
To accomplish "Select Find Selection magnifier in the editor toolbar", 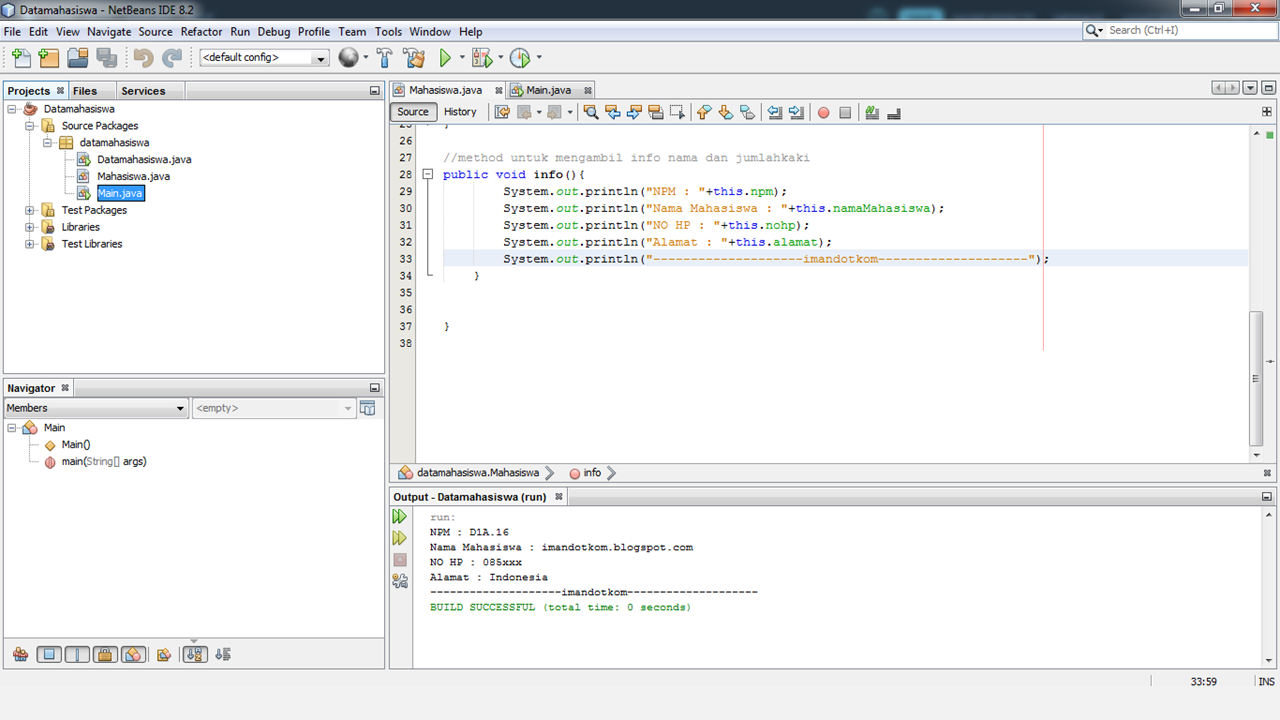I will pyautogui.click(x=590, y=112).
